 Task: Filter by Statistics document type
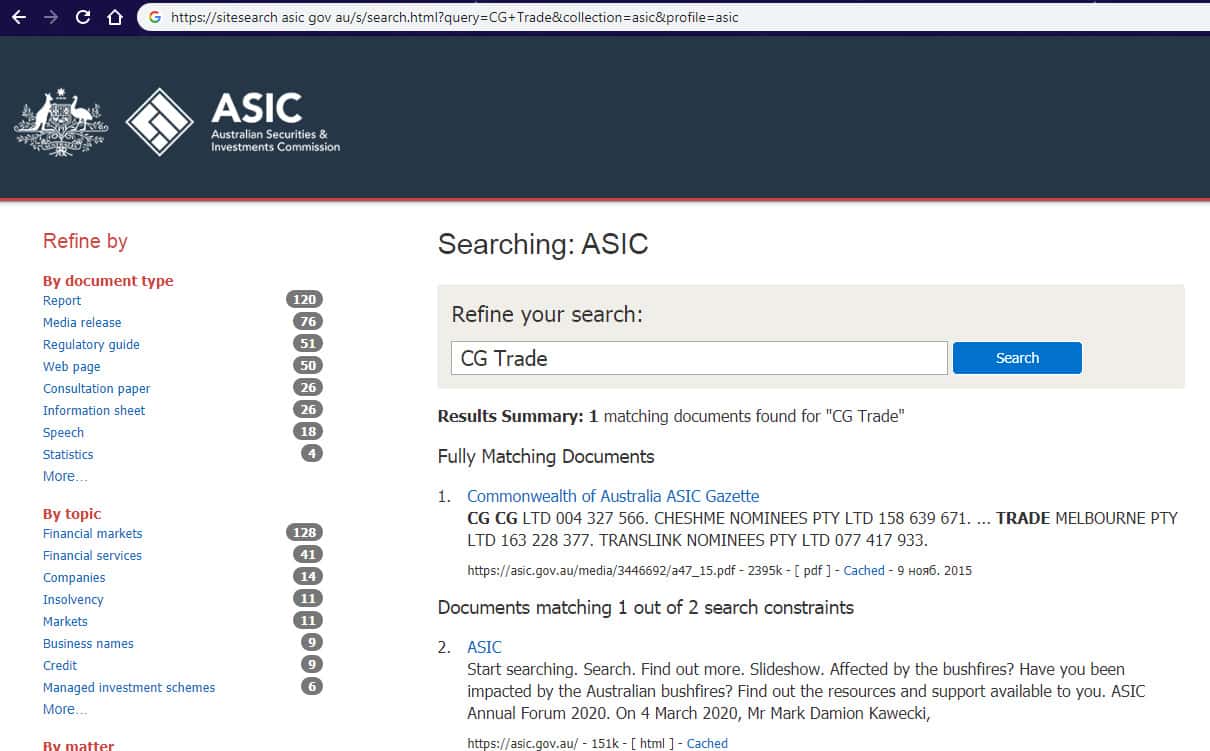pyautogui.click(x=68, y=454)
